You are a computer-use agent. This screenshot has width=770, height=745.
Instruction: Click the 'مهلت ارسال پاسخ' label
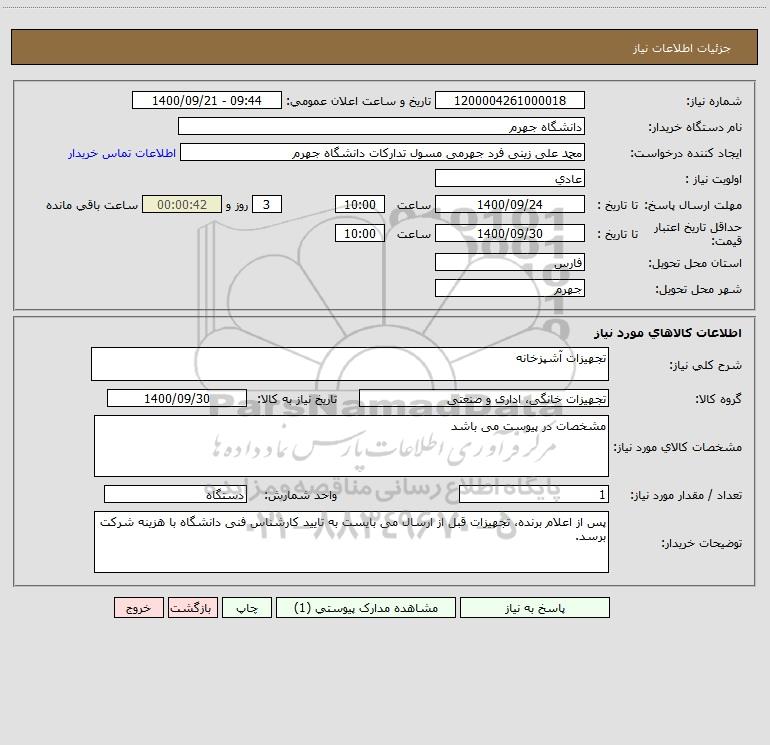point(692,205)
